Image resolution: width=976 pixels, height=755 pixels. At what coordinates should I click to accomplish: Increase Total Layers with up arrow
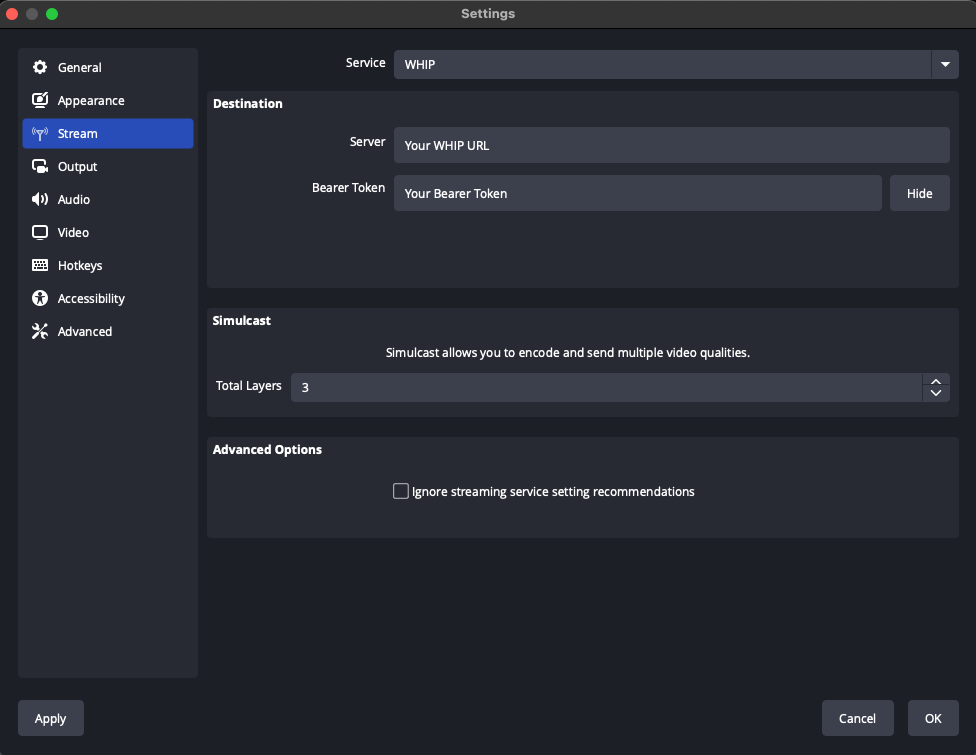tap(936, 382)
